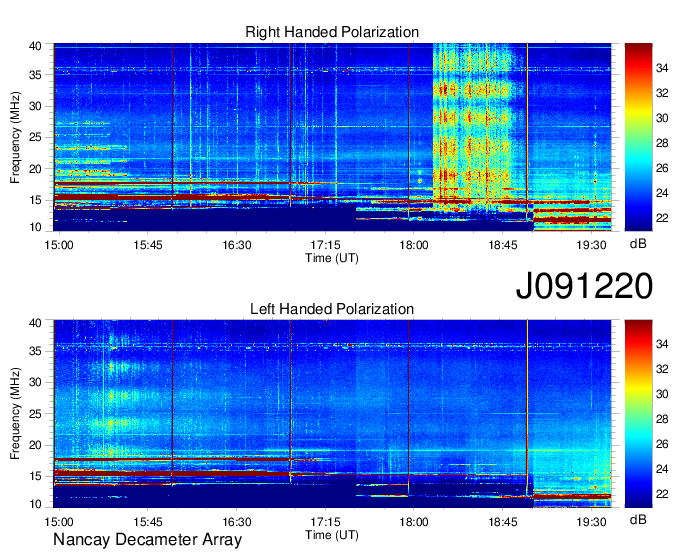Image resolution: width=680 pixels, height=552 pixels.
Task: Click the '15:00' time tick of the Left Handed plot
Action: pos(59,522)
